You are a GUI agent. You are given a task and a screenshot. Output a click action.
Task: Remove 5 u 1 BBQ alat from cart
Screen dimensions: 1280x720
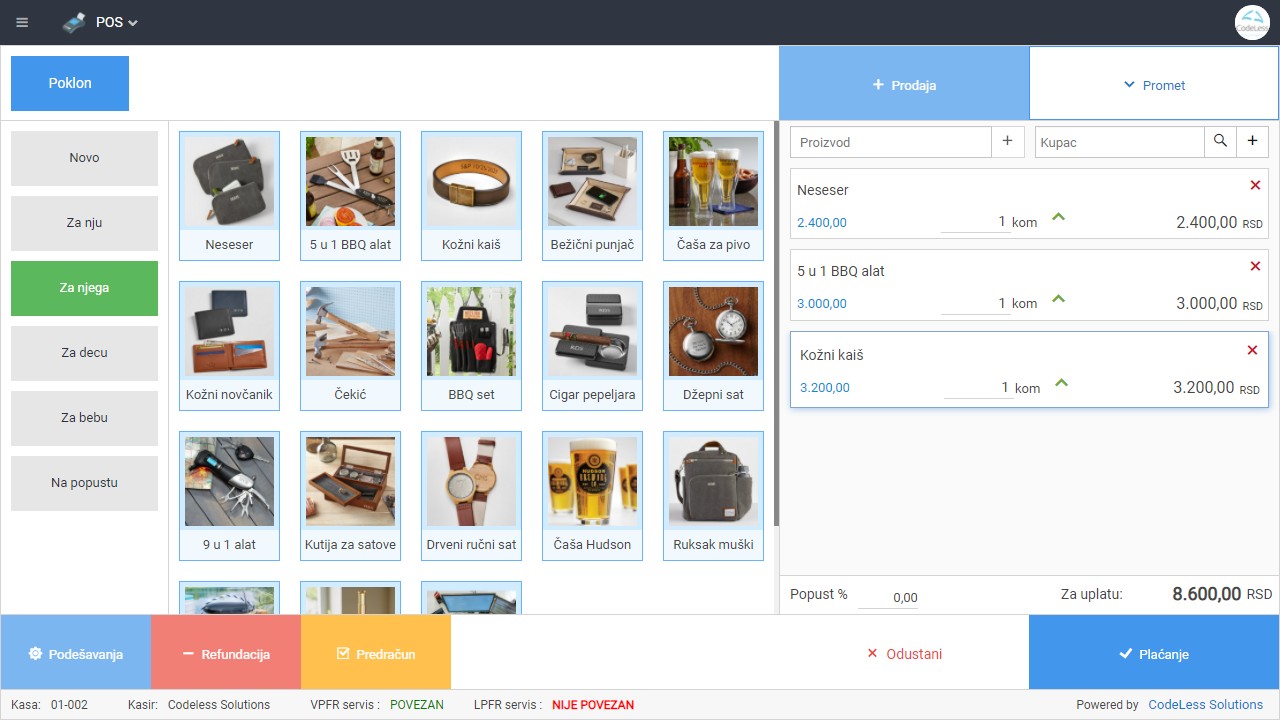tap(1256, 266)
